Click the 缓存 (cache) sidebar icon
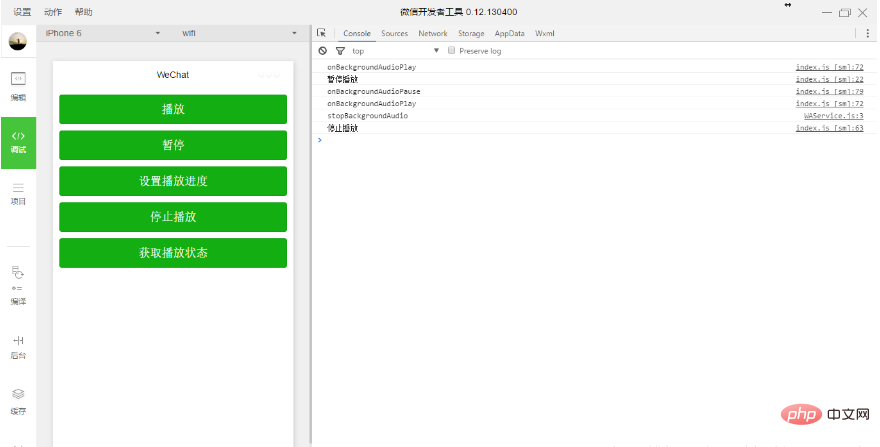The height and width of the screenshot is (447, 880). tap(19, 402)
